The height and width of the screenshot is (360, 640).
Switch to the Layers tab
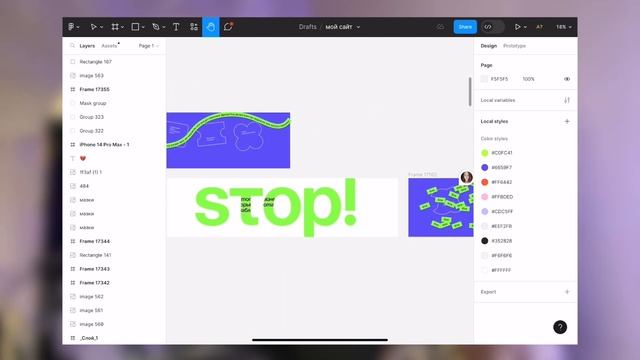(x=87, y=46)
